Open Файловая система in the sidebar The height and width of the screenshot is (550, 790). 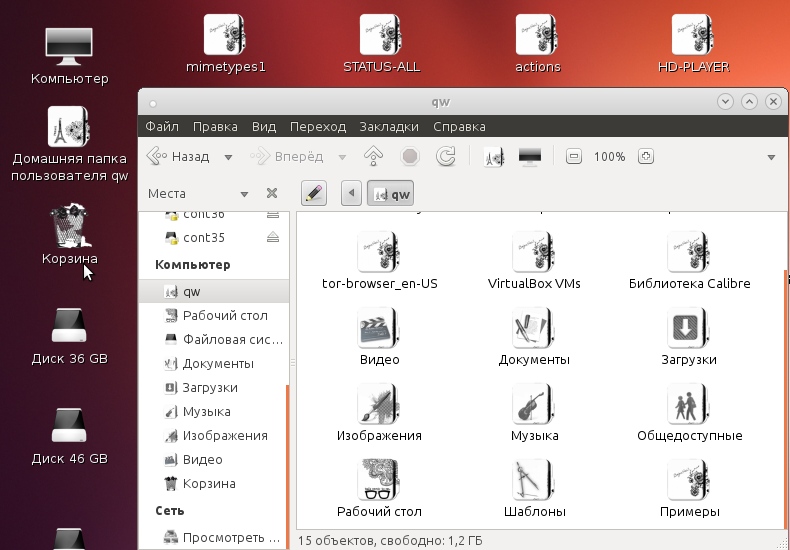[214, 339]
